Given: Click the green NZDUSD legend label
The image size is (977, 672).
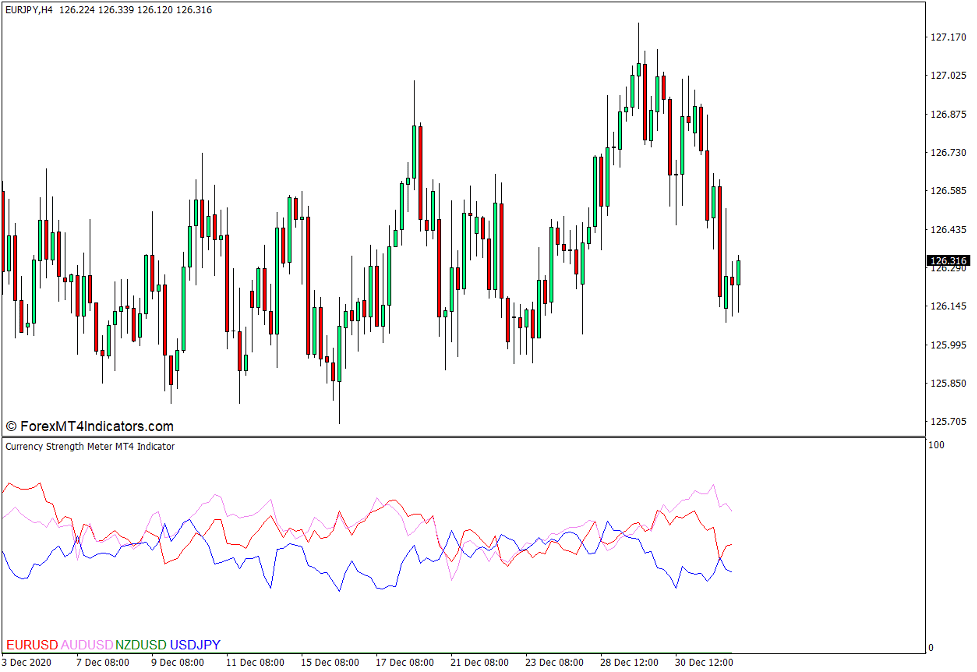Looking at the screenshot, I should click(141, 645).
